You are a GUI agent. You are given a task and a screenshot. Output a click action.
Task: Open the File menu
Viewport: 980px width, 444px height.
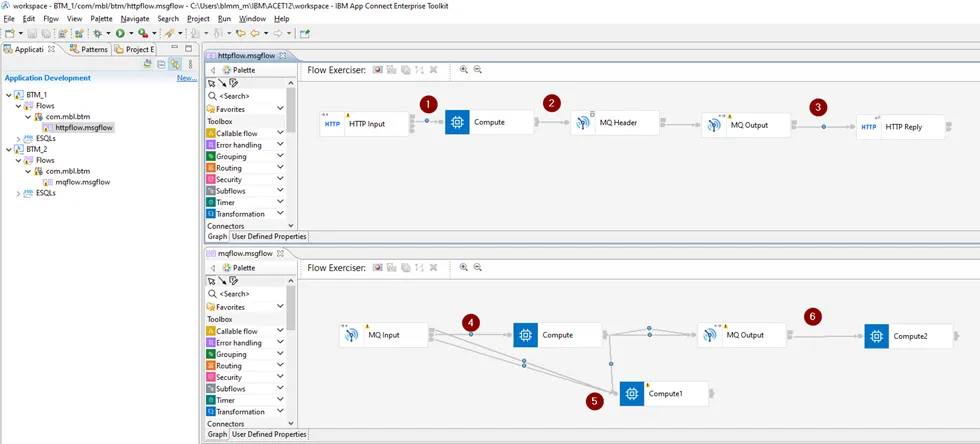tap(9, 19)
